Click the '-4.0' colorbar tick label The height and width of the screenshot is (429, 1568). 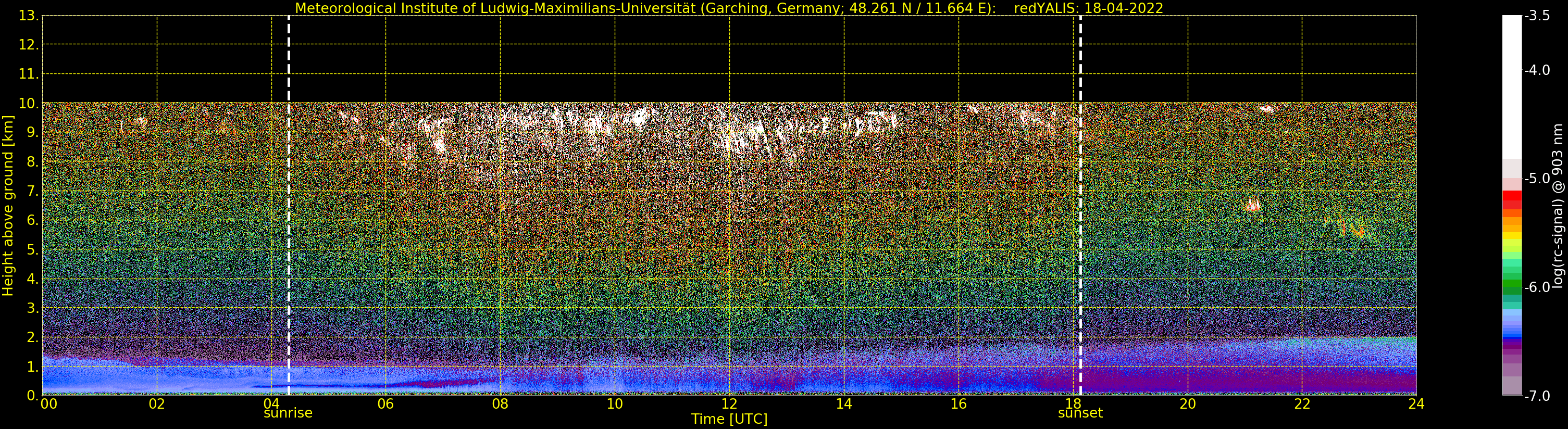[1537, 70]
